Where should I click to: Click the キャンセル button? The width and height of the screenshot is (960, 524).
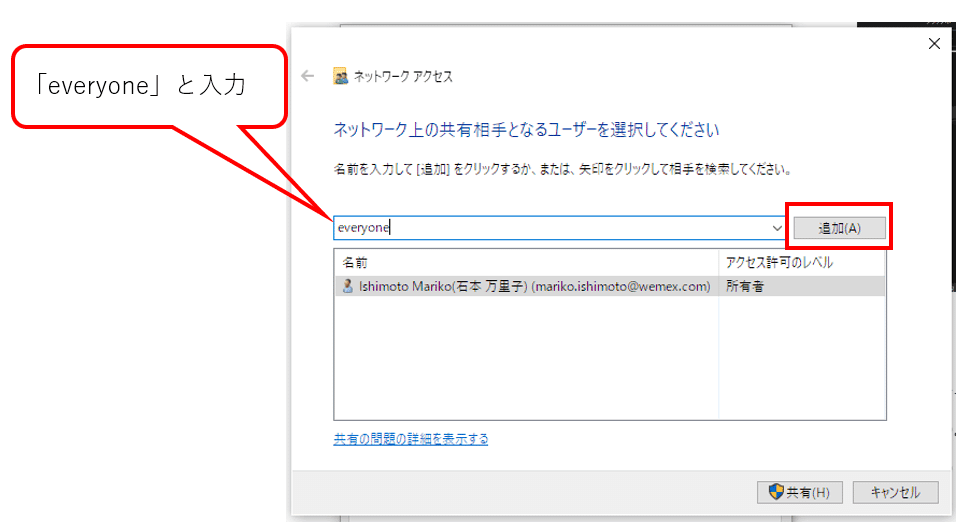pos(895,492)
